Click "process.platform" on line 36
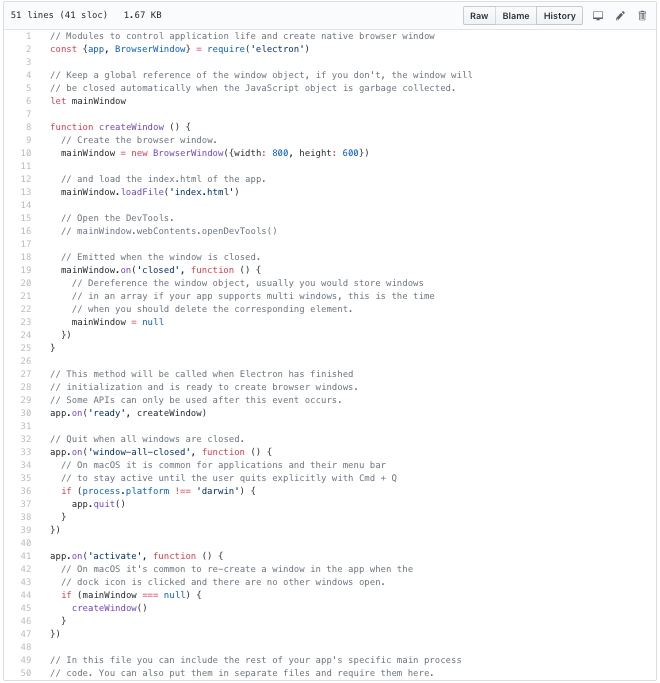 click(x=125, y=491)
